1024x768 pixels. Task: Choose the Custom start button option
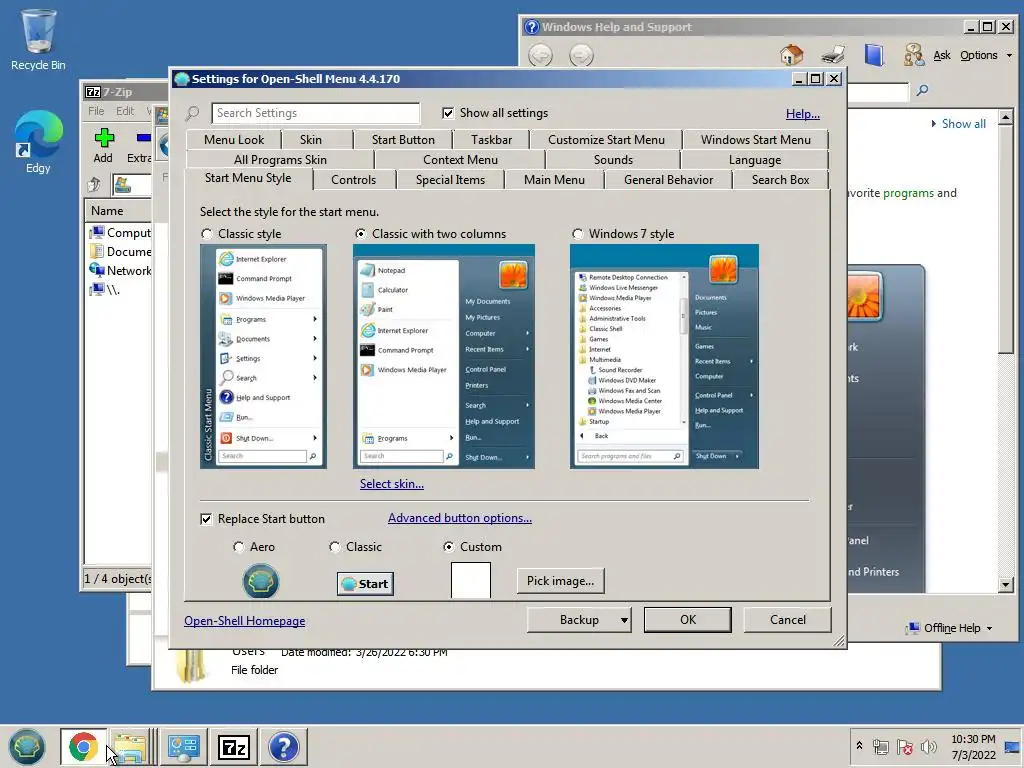coord(449,547)
